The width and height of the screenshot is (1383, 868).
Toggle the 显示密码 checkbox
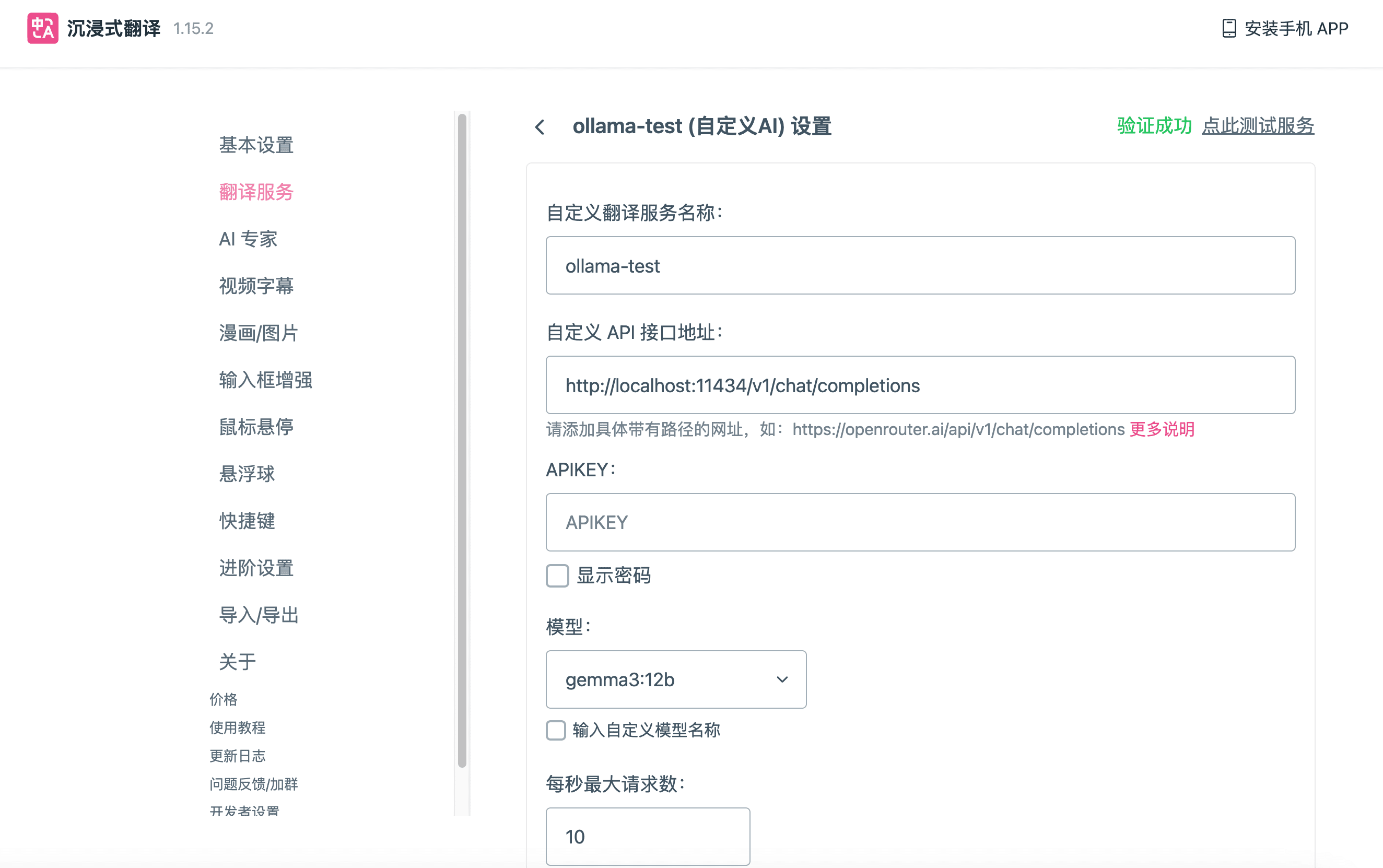click(x=557, y=575)
